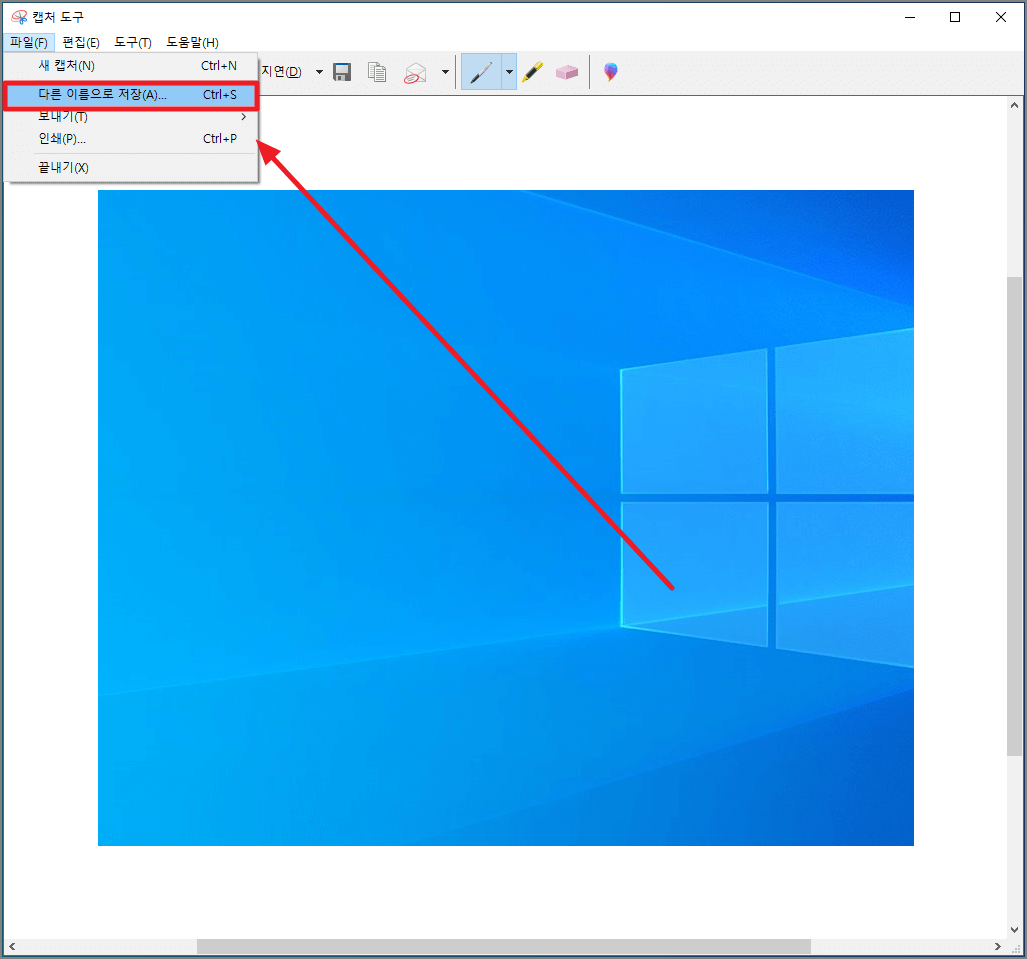The image size is (1027, 959).
Task: Click the horizontal scrollbar thumb
Action: (504, 947)
